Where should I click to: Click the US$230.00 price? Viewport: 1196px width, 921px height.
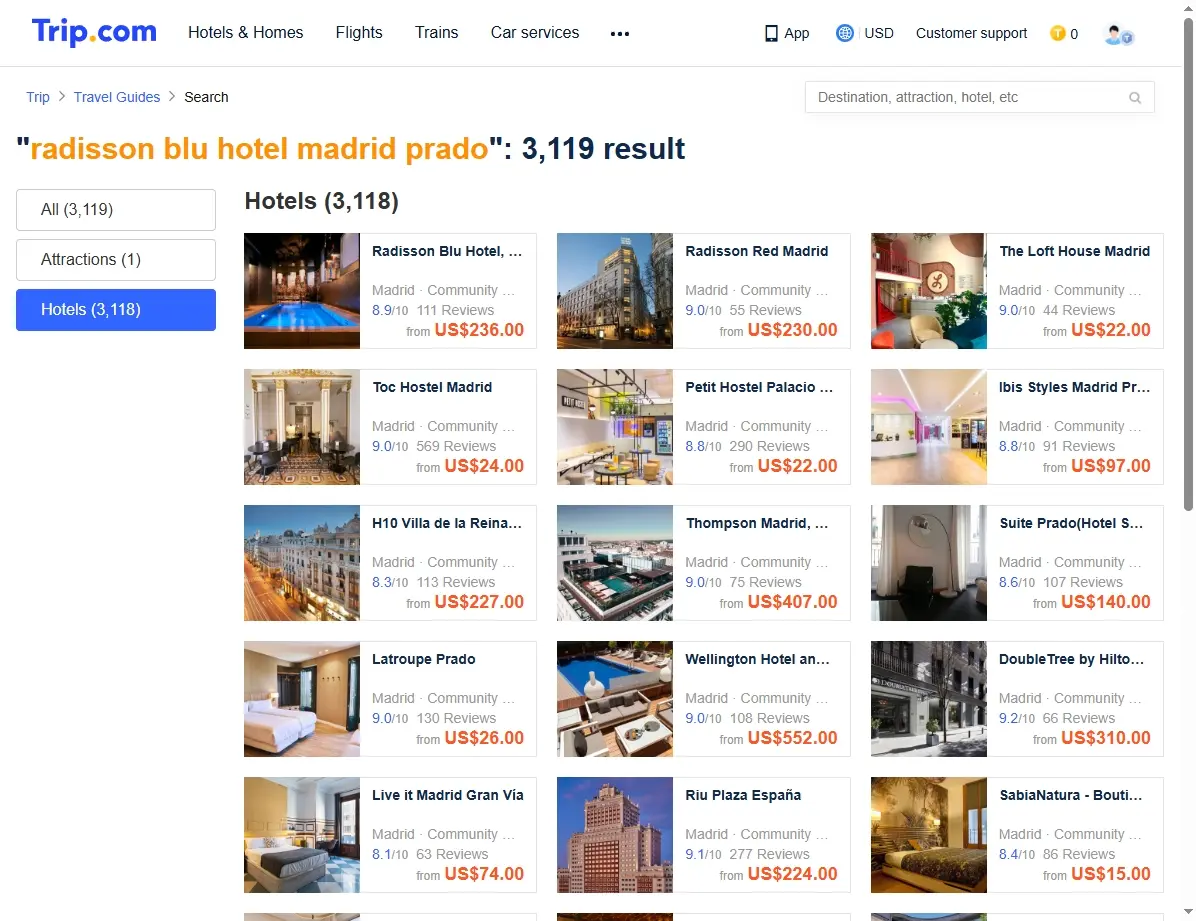point(793,330)
